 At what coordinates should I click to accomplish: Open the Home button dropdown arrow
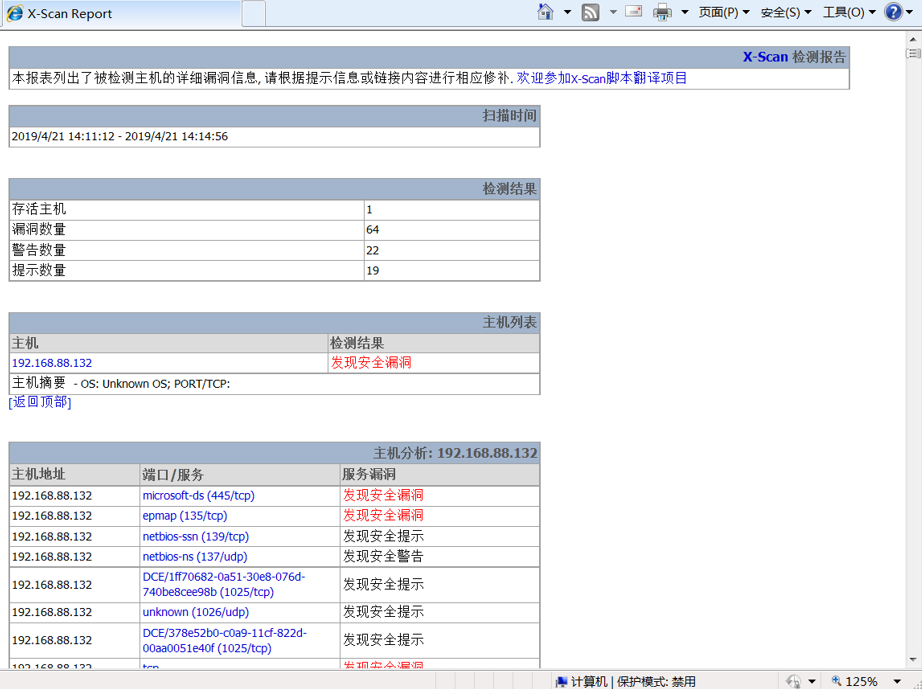567,12
